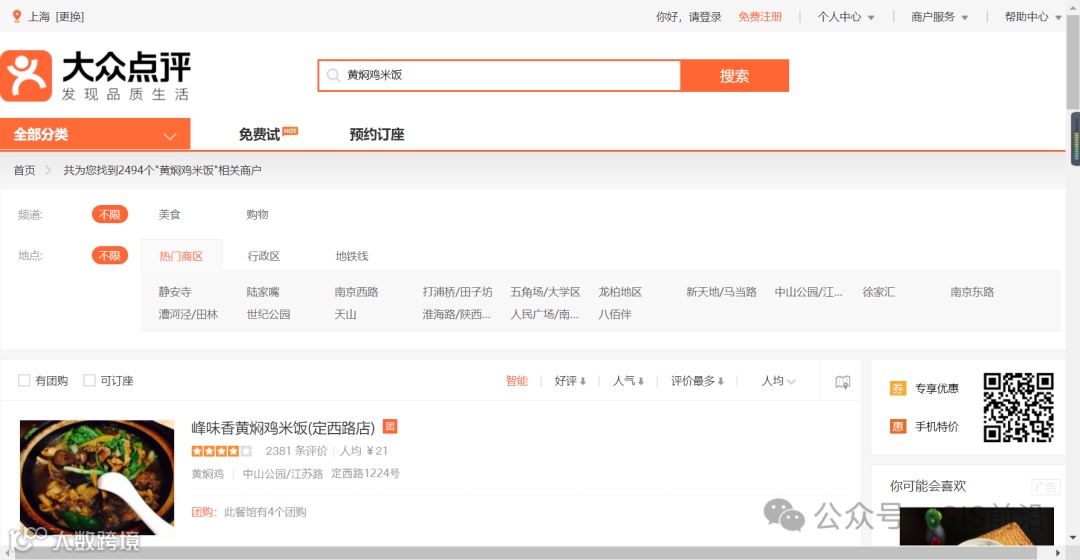Click the ad thumbnail under 你可能会喜欢

pyautogui.click(x=977, y=526)
